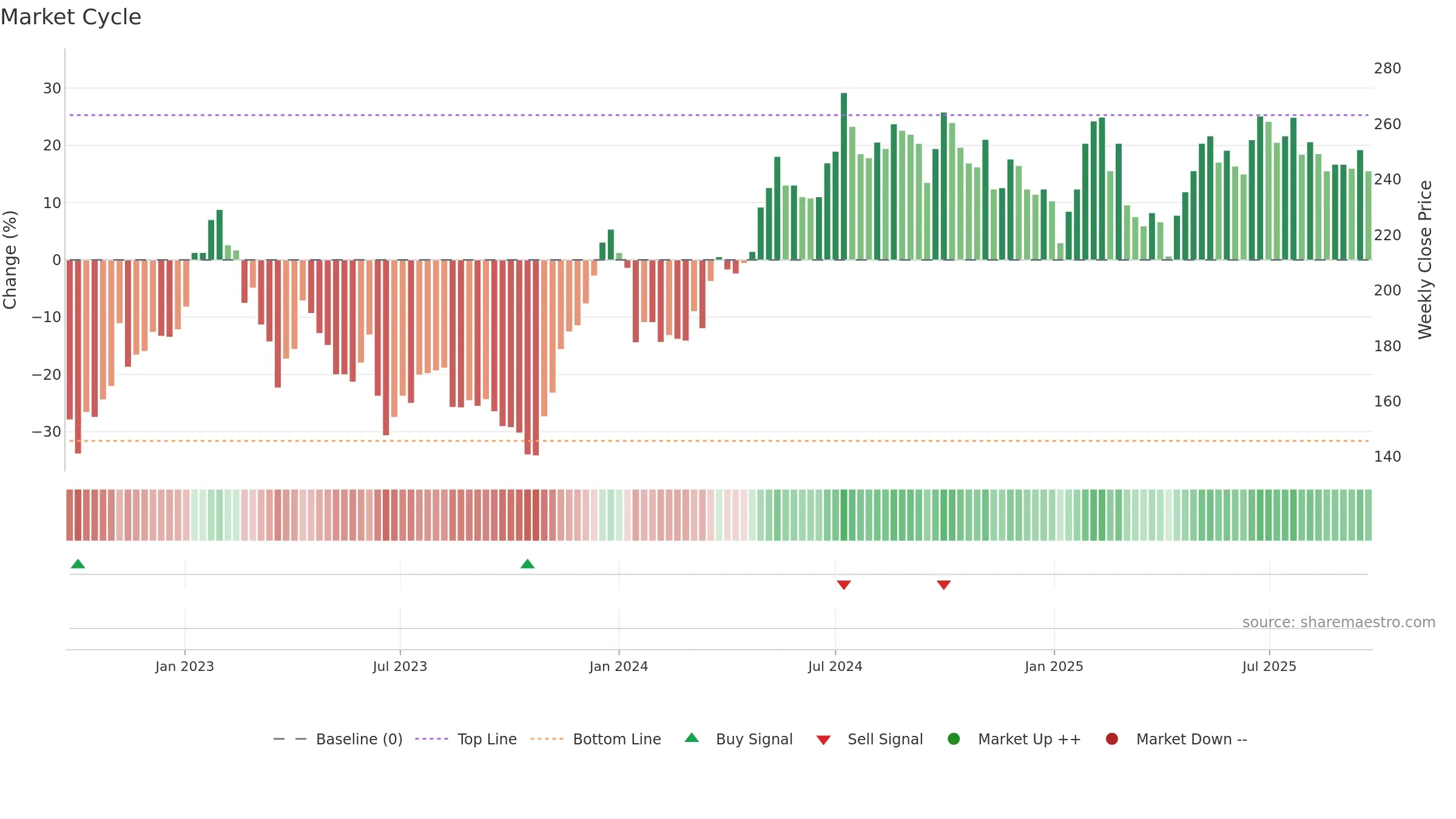
Task: Click the Market Down -- red circle
Action: tap(1112, 739)
